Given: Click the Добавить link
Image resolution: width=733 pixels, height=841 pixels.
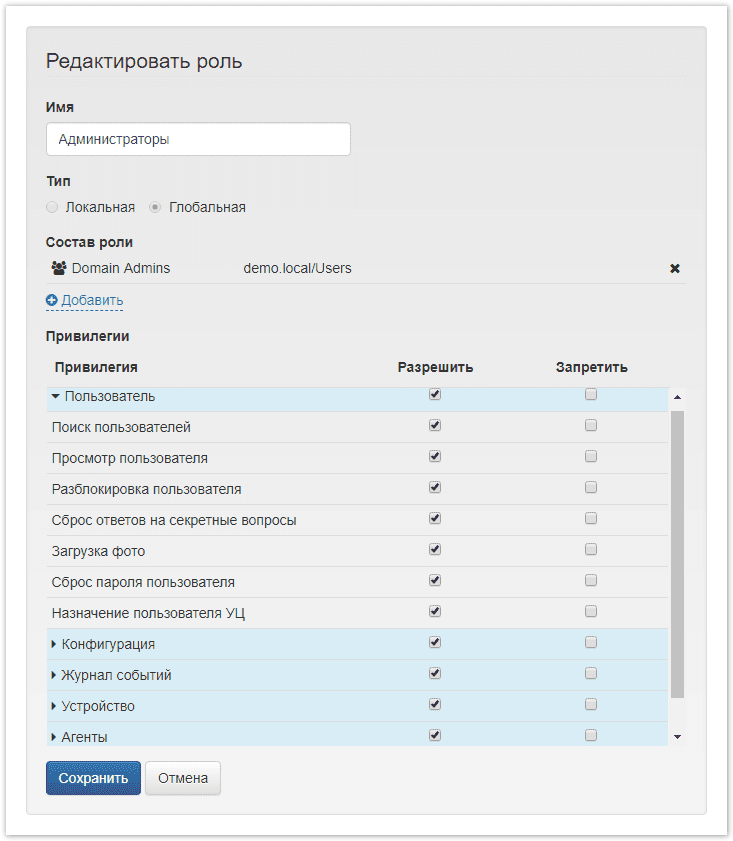Looking at the screenshot, I should point(92,300).
